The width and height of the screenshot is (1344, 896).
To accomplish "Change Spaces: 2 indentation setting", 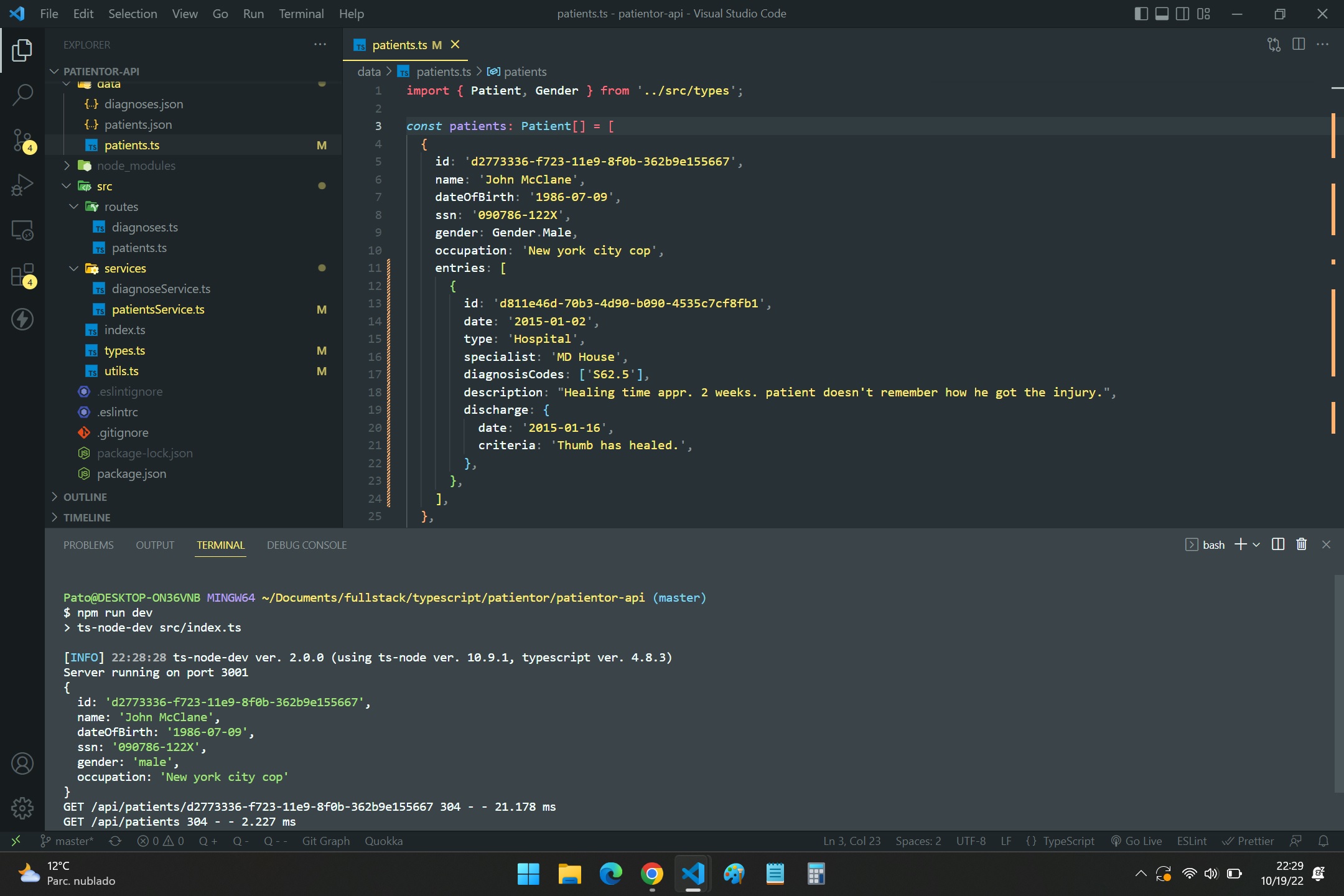I will click(918, 841).
